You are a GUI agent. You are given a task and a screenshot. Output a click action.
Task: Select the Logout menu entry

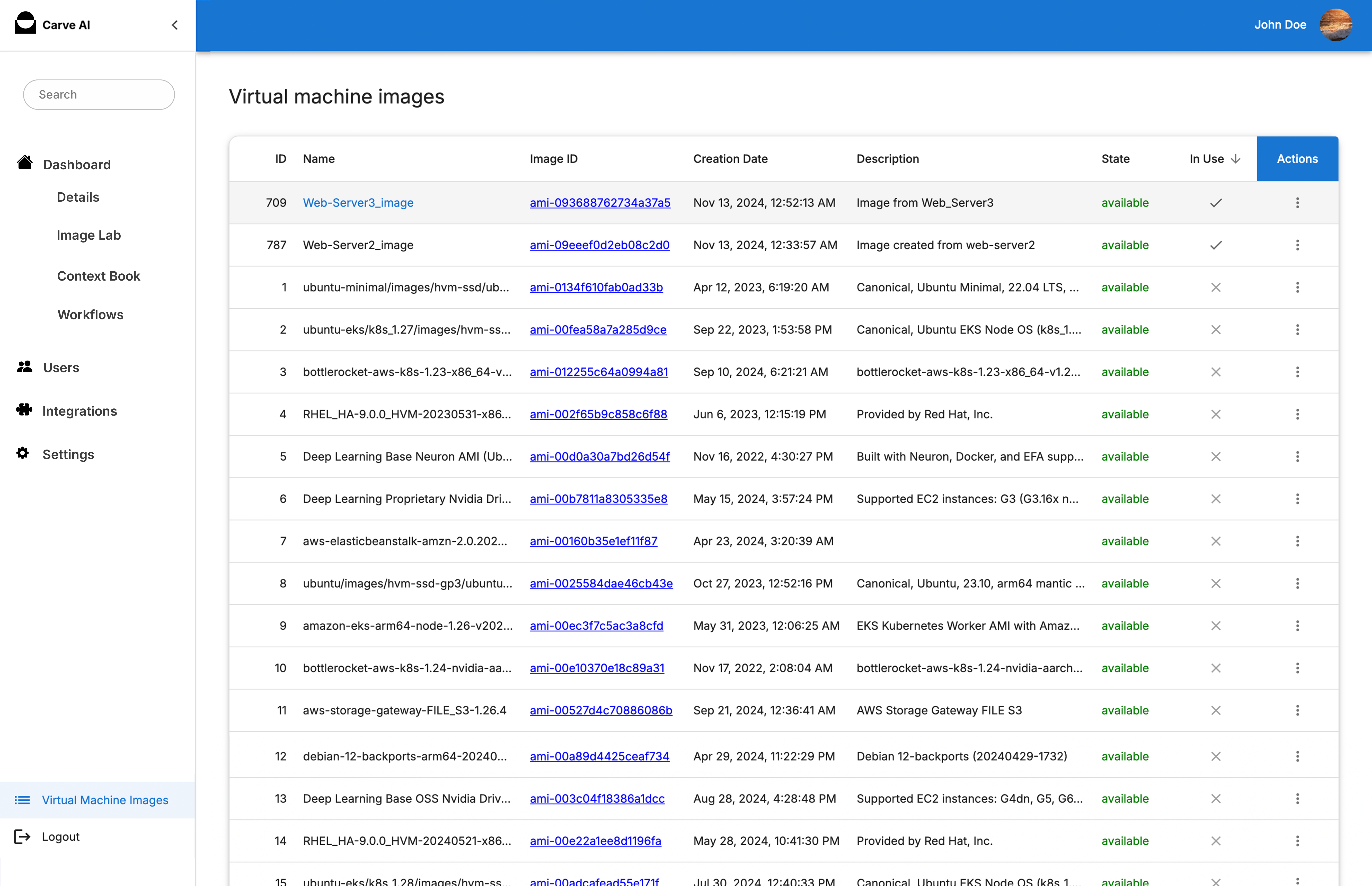click(60, 837)
